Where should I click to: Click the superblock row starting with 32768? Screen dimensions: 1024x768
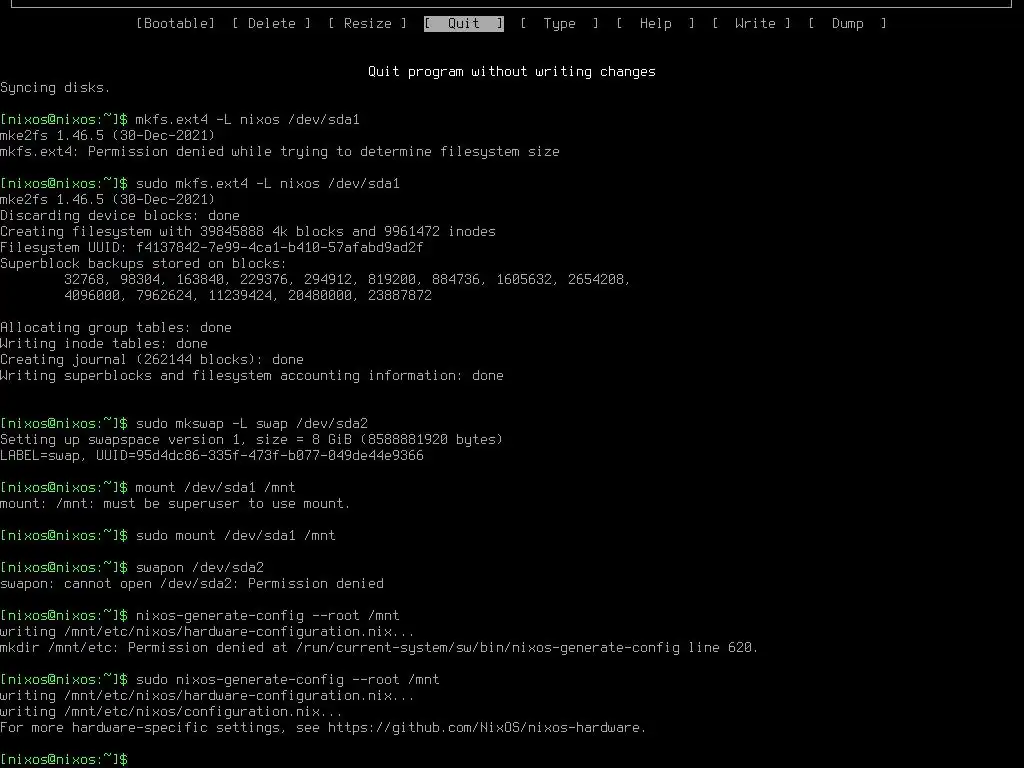(347, 280)
